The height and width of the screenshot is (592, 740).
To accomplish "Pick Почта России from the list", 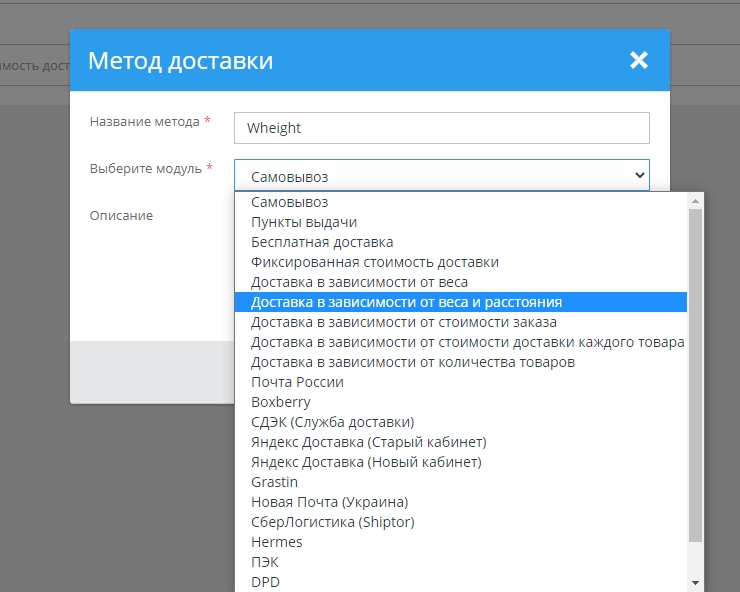I will coord(297,382).
